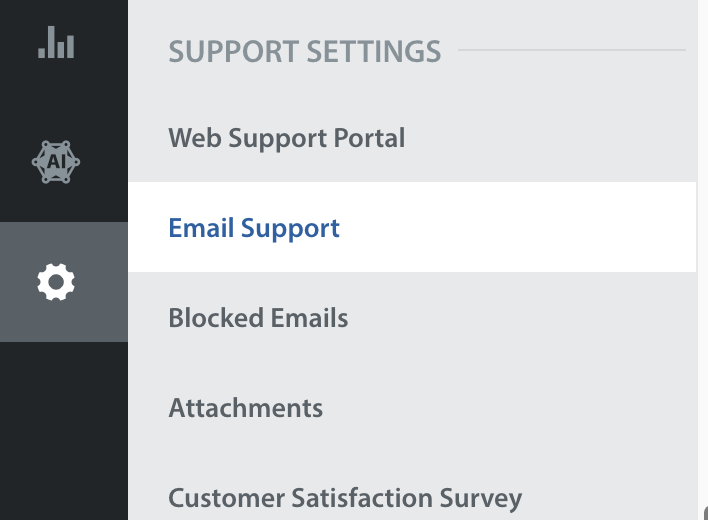Click the word Survey in the last item
This screenshot has height=520, width=708.
(480, 499)
